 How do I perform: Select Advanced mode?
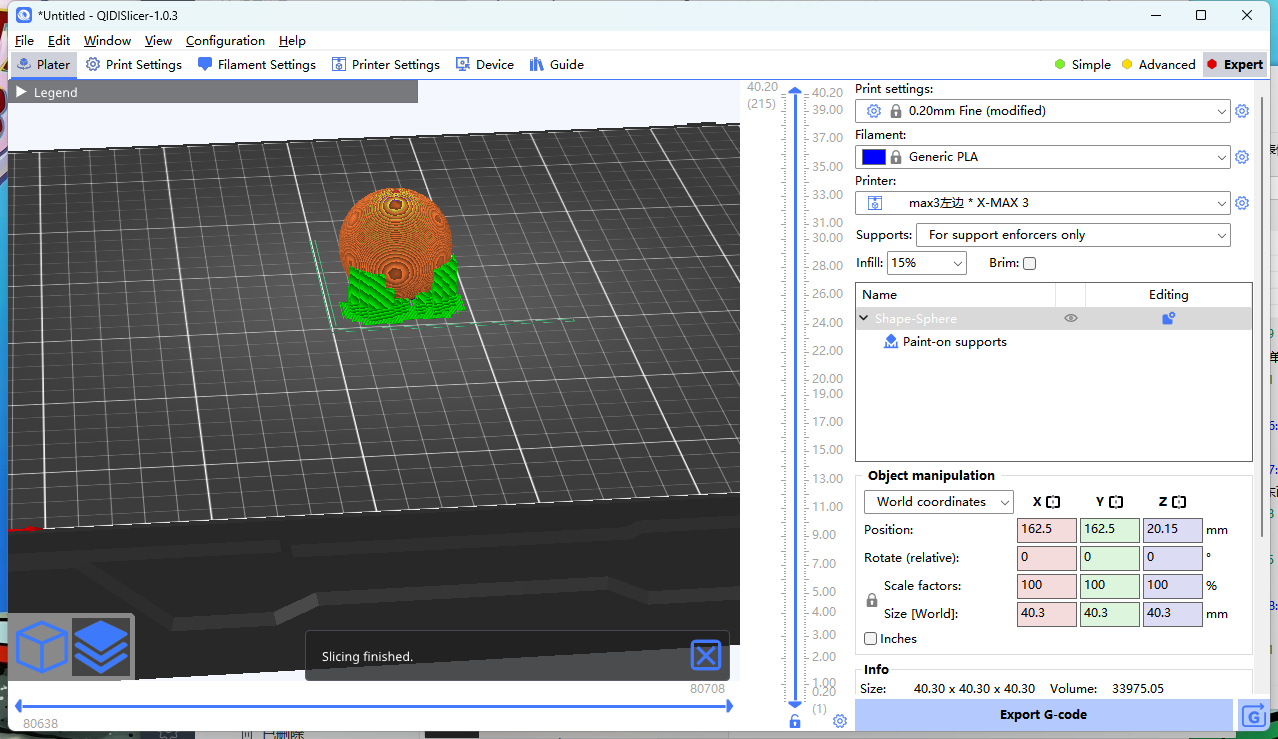1158,65
